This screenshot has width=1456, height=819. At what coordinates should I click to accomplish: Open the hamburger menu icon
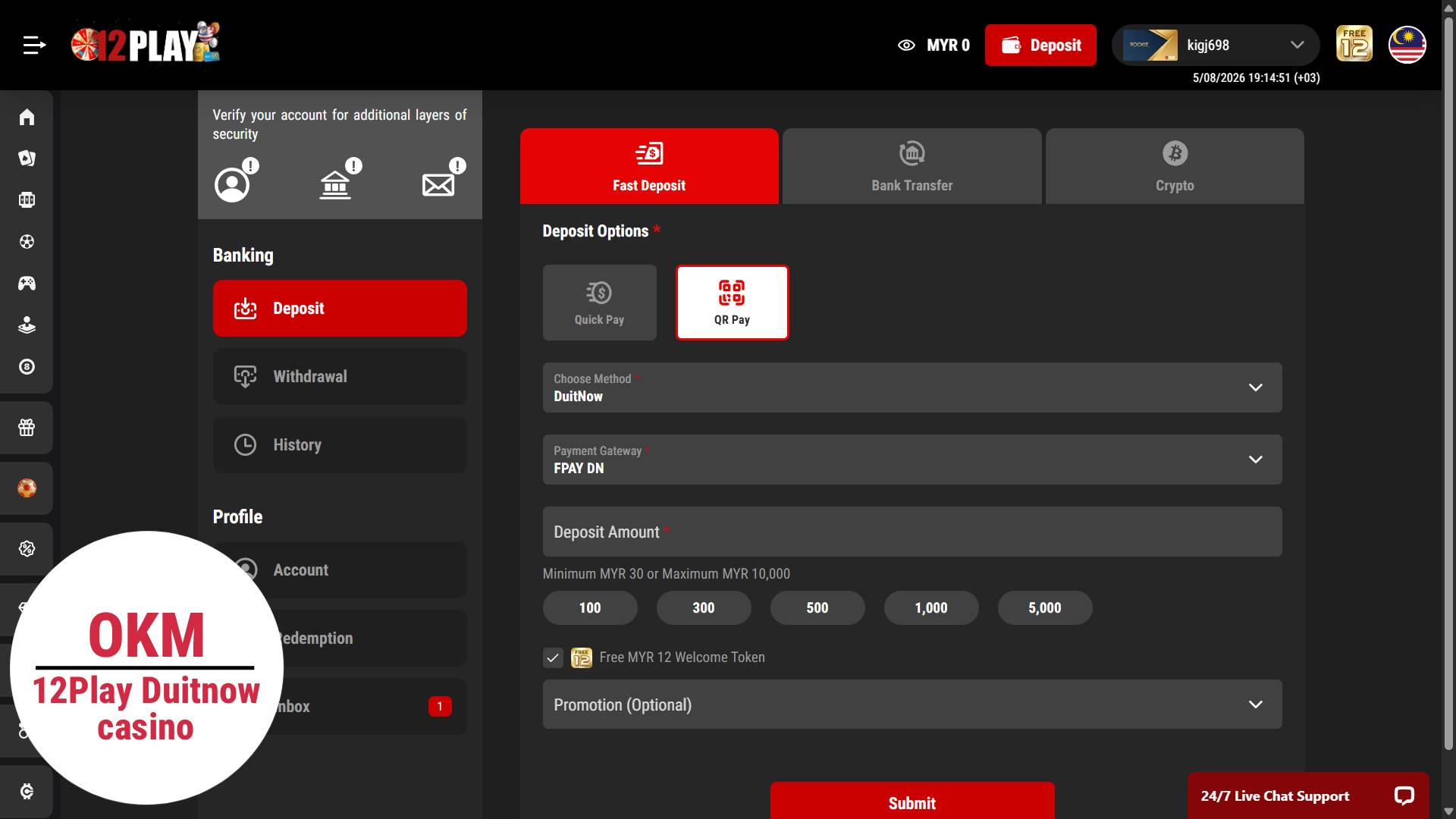point(34,45)
